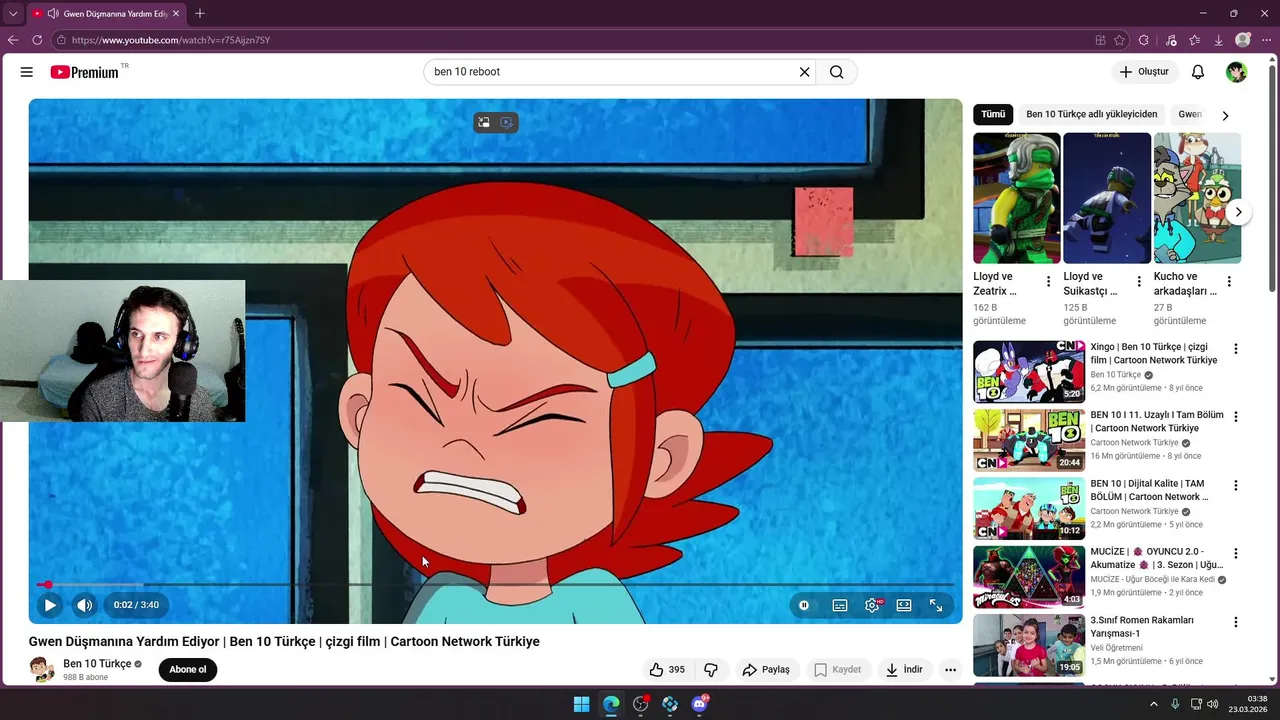Open 'BEN 10 | Dijital Kalite' video title
This screenshot has width=1280, height=720.
pos(1149,490)
